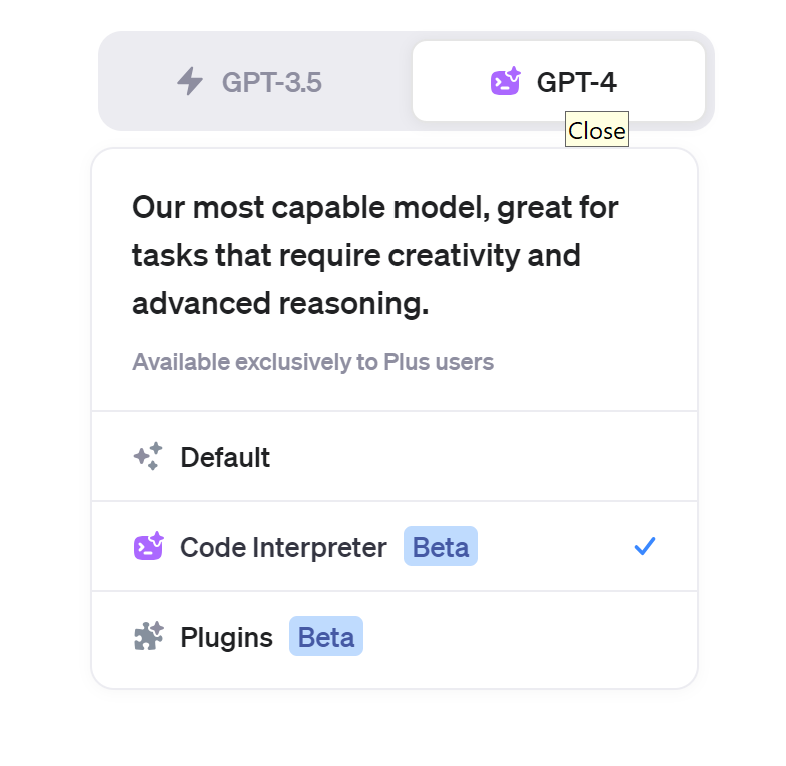Click the words 'advanced reasoning.' in description

(x=280, y=304)
